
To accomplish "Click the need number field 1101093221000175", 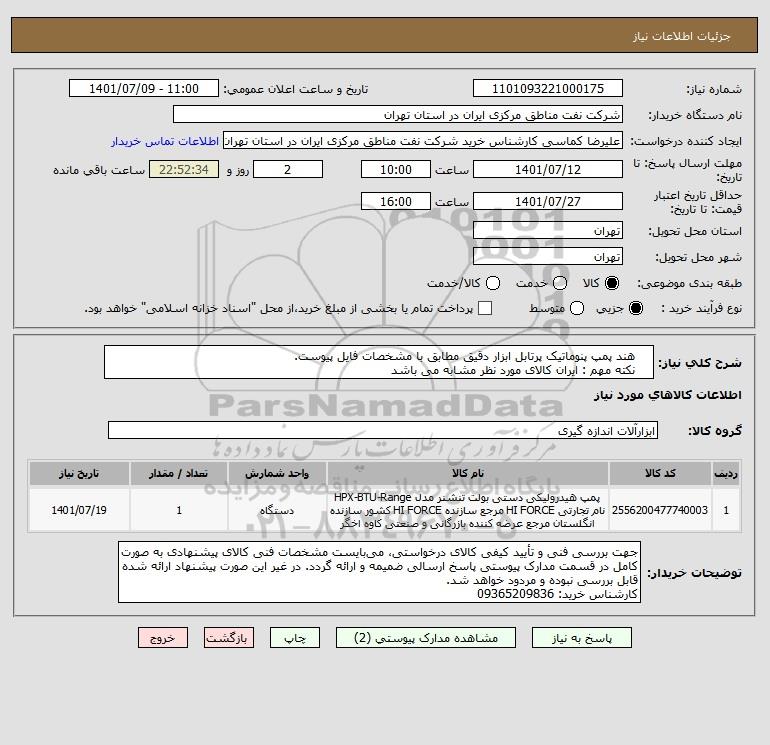I will point(548,89).
